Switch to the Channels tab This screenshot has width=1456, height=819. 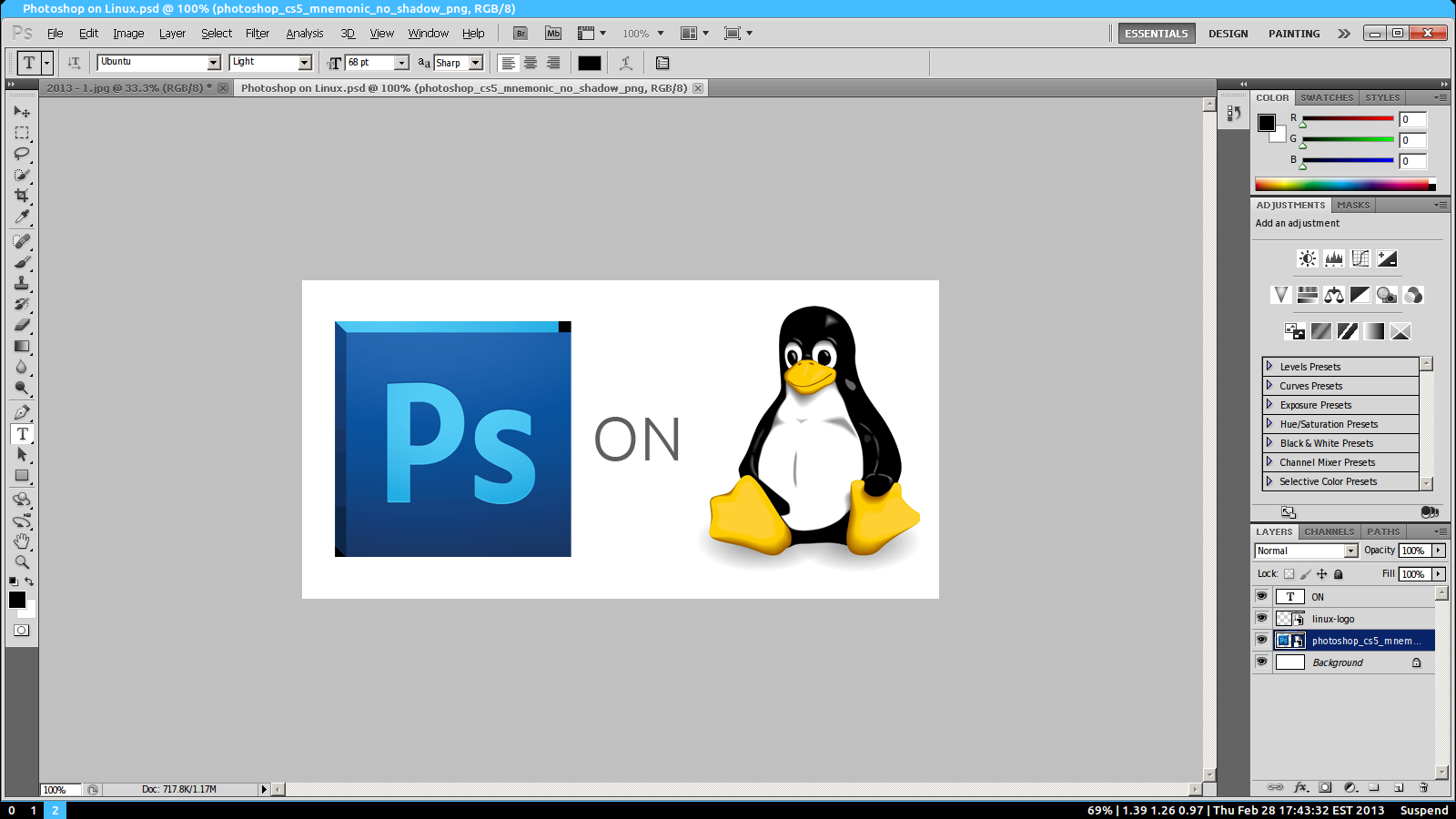[x=1330, y=531]
